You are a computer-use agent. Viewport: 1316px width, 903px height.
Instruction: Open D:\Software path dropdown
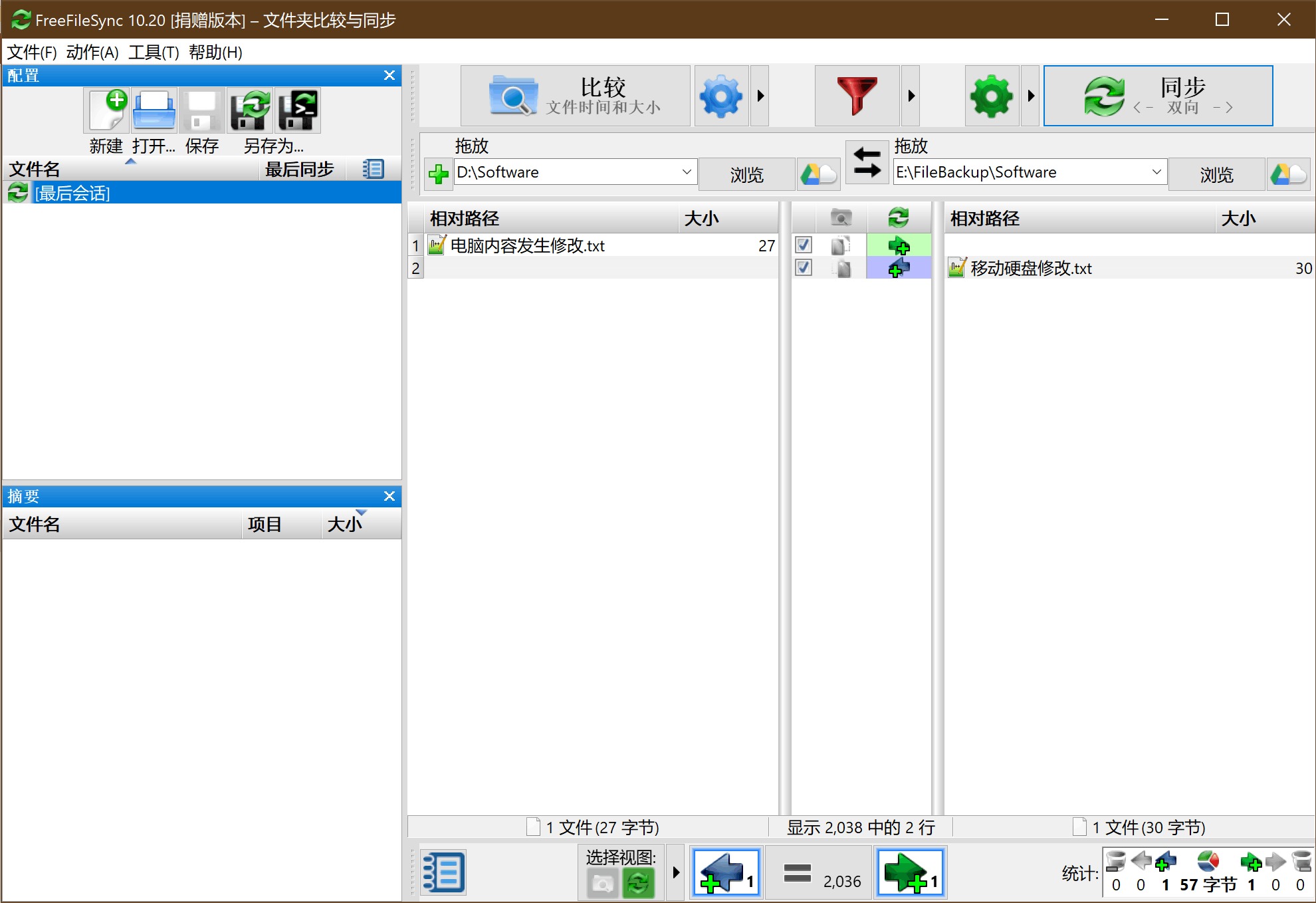tap(687, 172)
